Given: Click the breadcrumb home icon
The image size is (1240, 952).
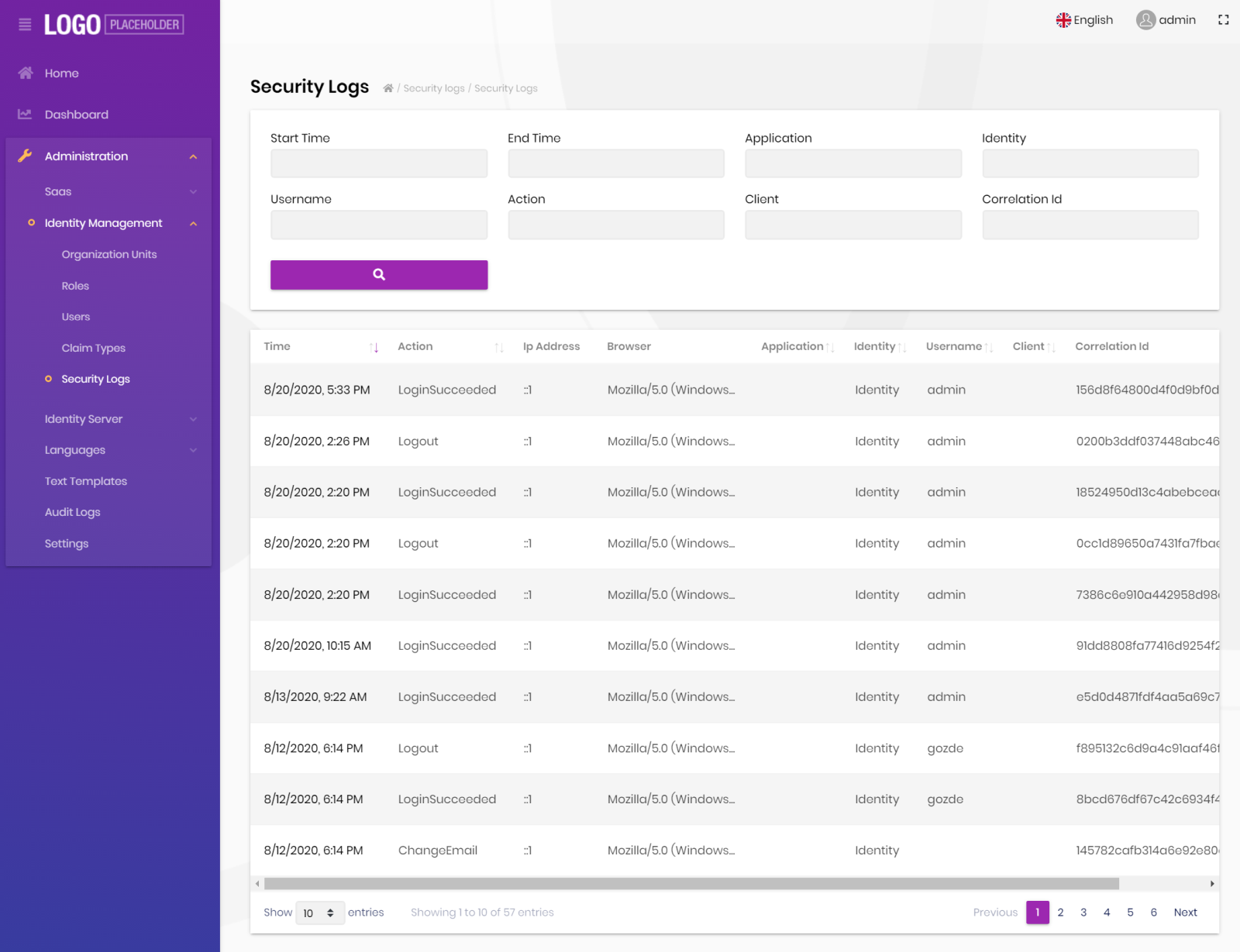Looking at the screenshot, I should point(388,88).
